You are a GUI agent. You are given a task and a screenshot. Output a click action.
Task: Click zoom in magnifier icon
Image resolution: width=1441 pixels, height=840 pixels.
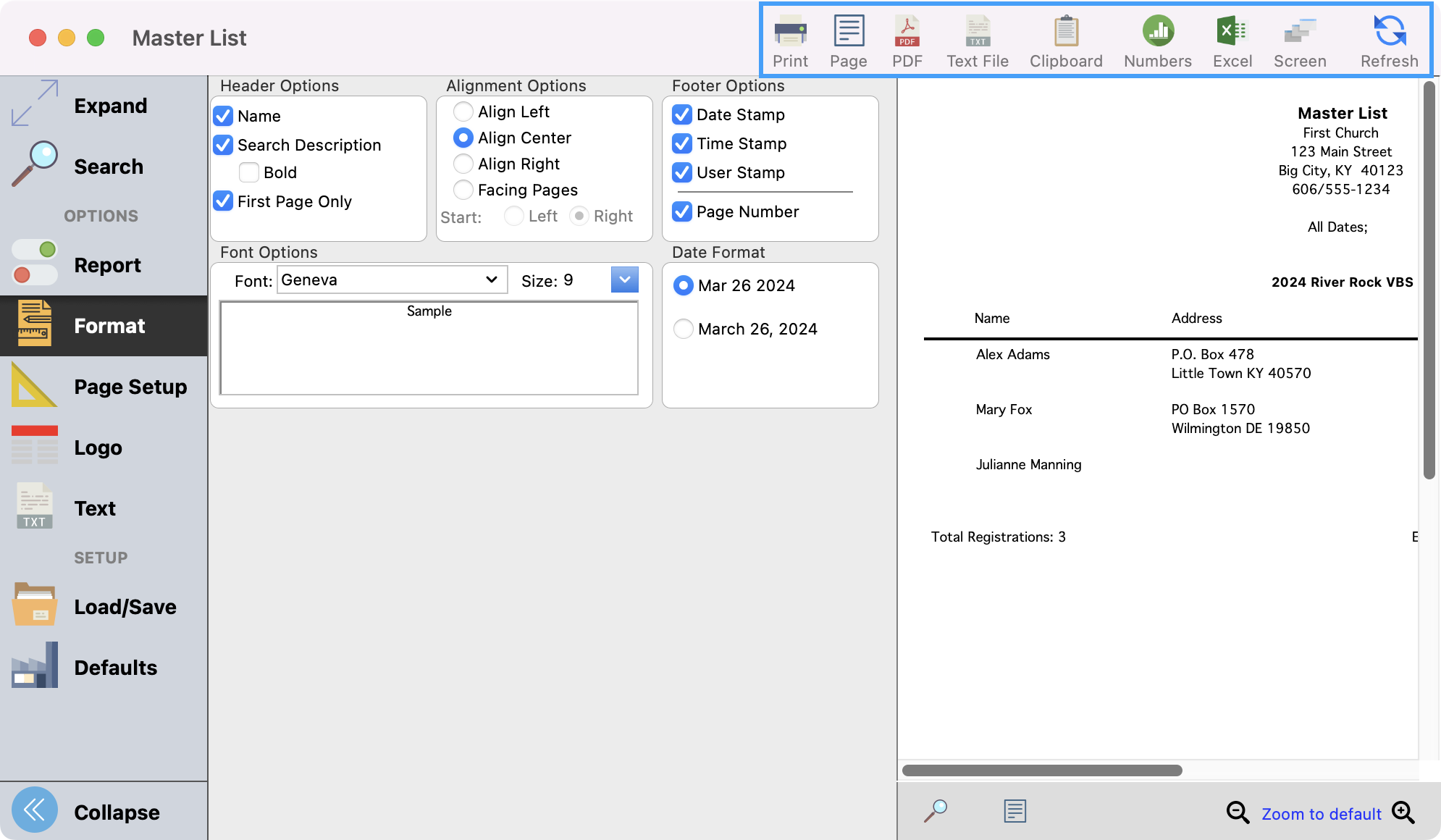pyautogui.click(x=1403, y=812)
